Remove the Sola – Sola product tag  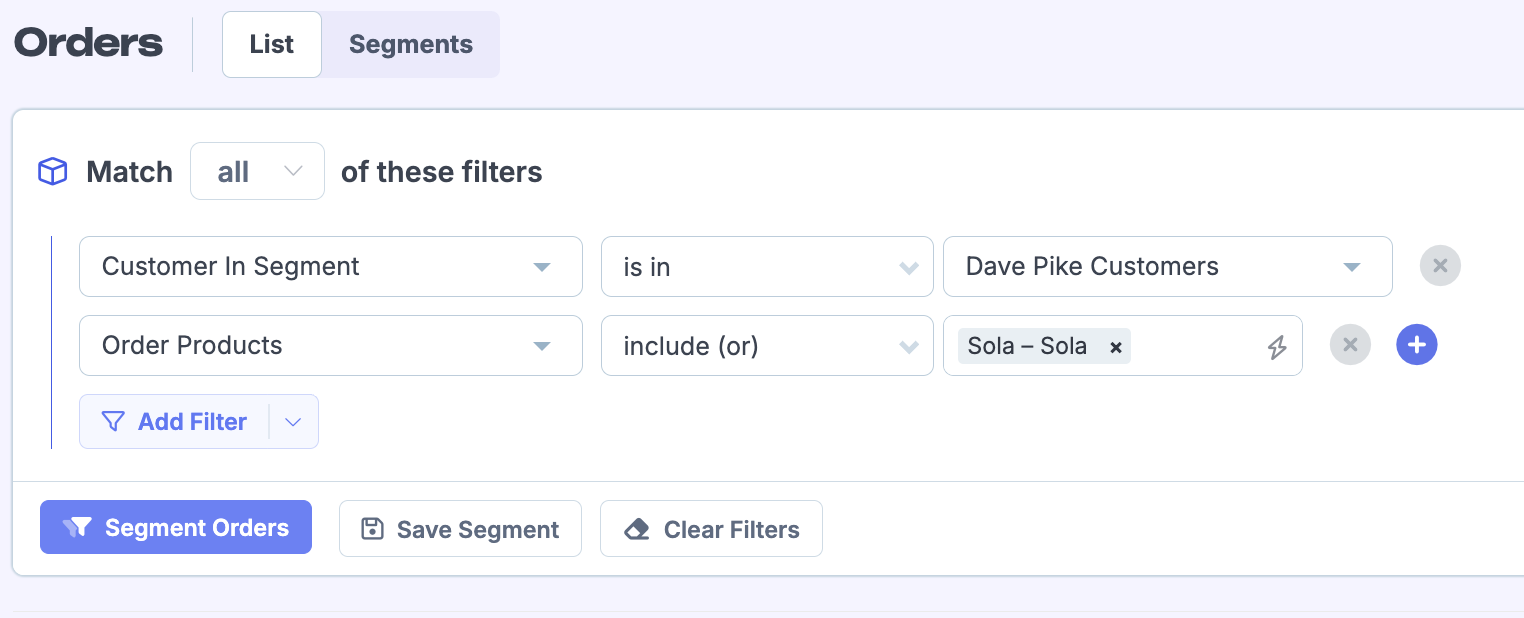point(1116,347)
